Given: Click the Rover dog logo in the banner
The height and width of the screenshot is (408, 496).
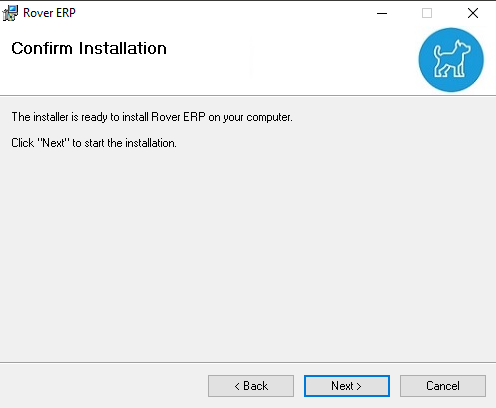Looking at the screenshot, I should coord(451,60).
